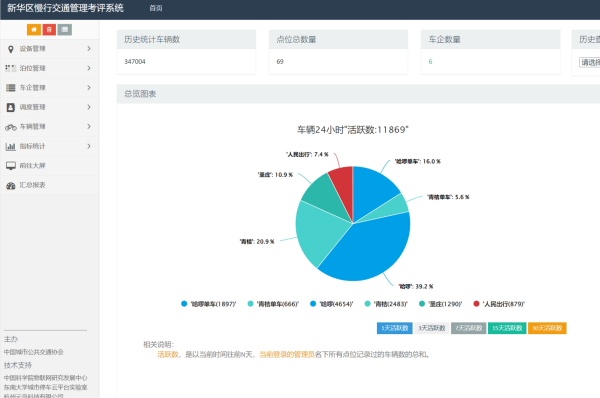The width and height of the screenshot is (600, 398).
Task: Click the dashboard gauge icon for 汇总报表
Action: [11, 186]
